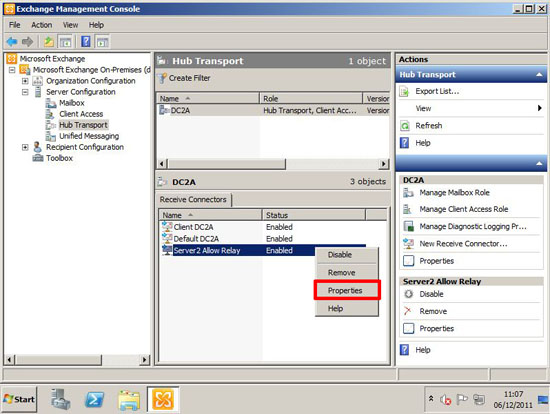Click the Action Center flag tray icon
Screen dimensions: 550x414
pyautogui.click(x=462, y=399)
